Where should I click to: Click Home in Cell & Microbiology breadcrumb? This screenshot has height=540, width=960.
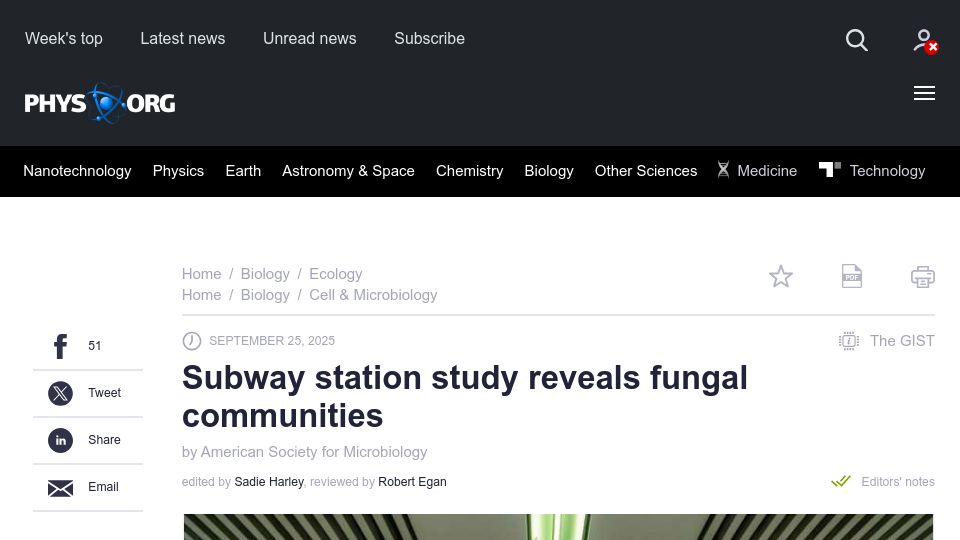click(x=201, y=295)
